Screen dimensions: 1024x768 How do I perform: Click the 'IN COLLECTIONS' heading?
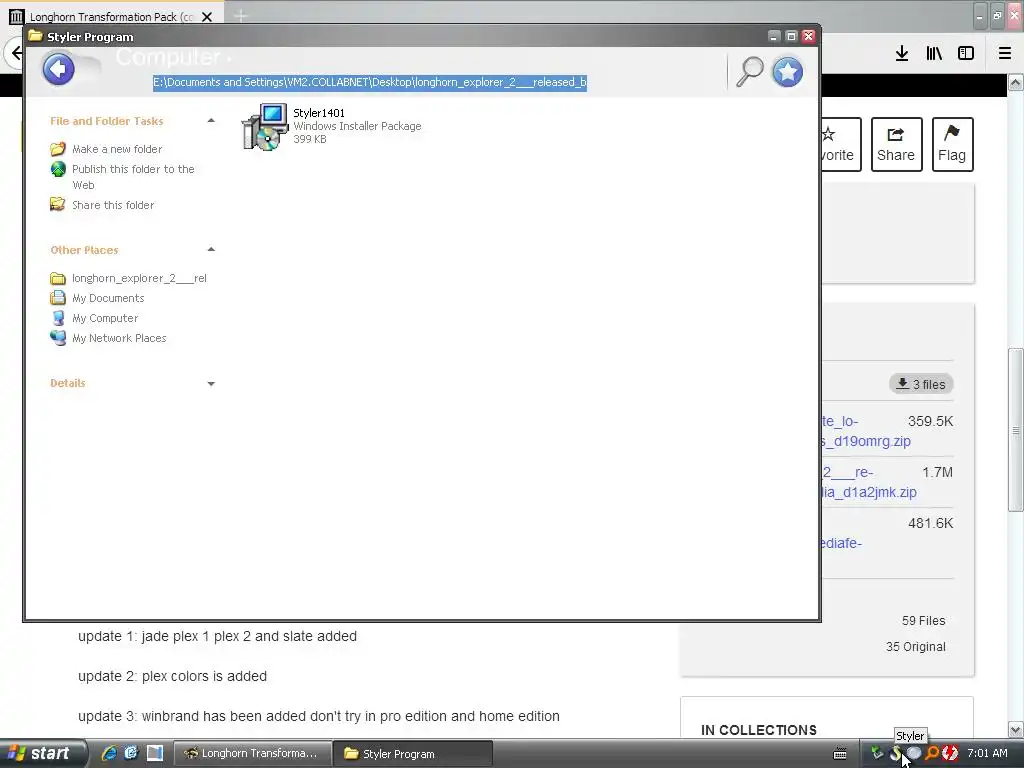pos(759,730)
